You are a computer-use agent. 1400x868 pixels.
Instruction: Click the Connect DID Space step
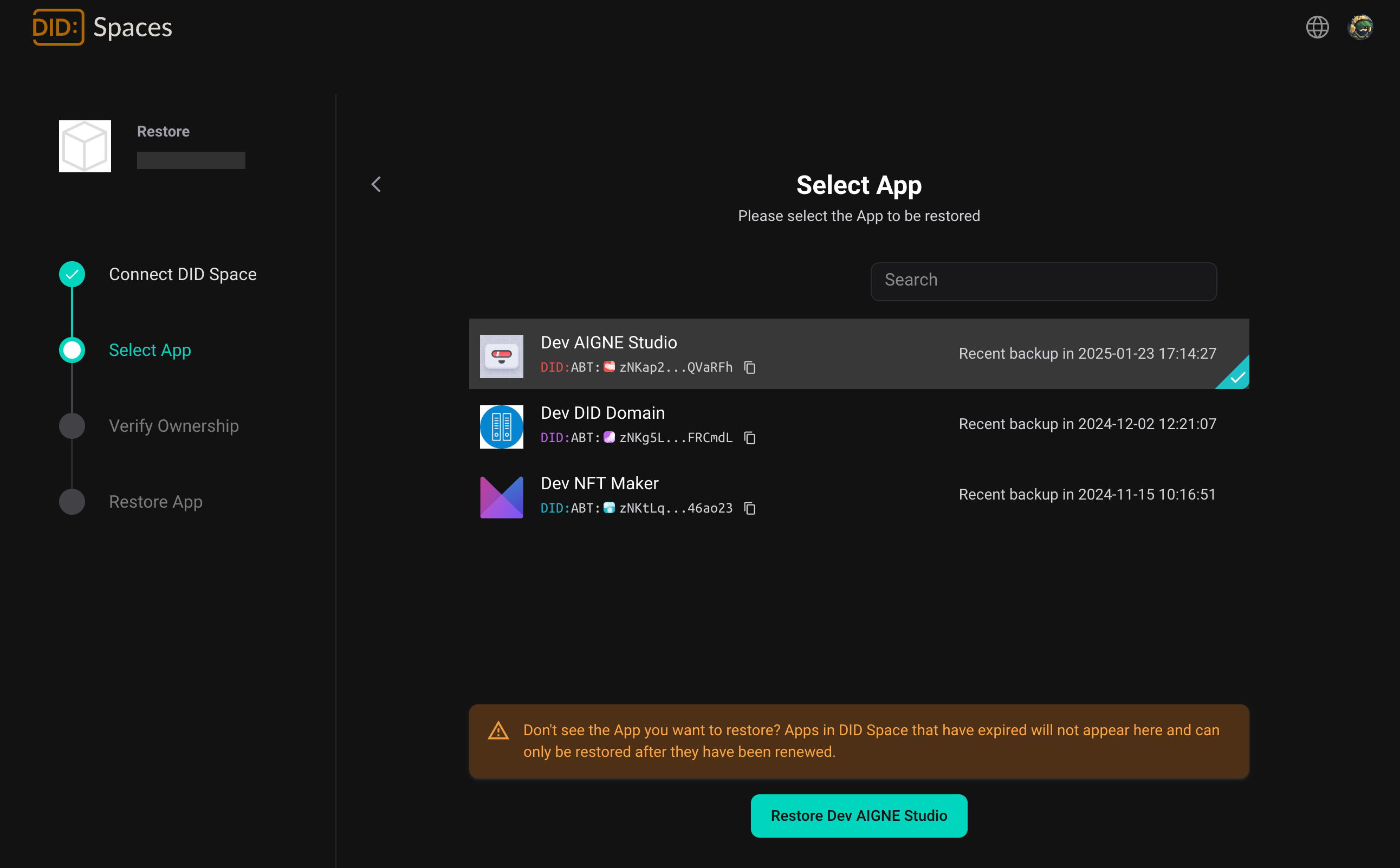183,274
